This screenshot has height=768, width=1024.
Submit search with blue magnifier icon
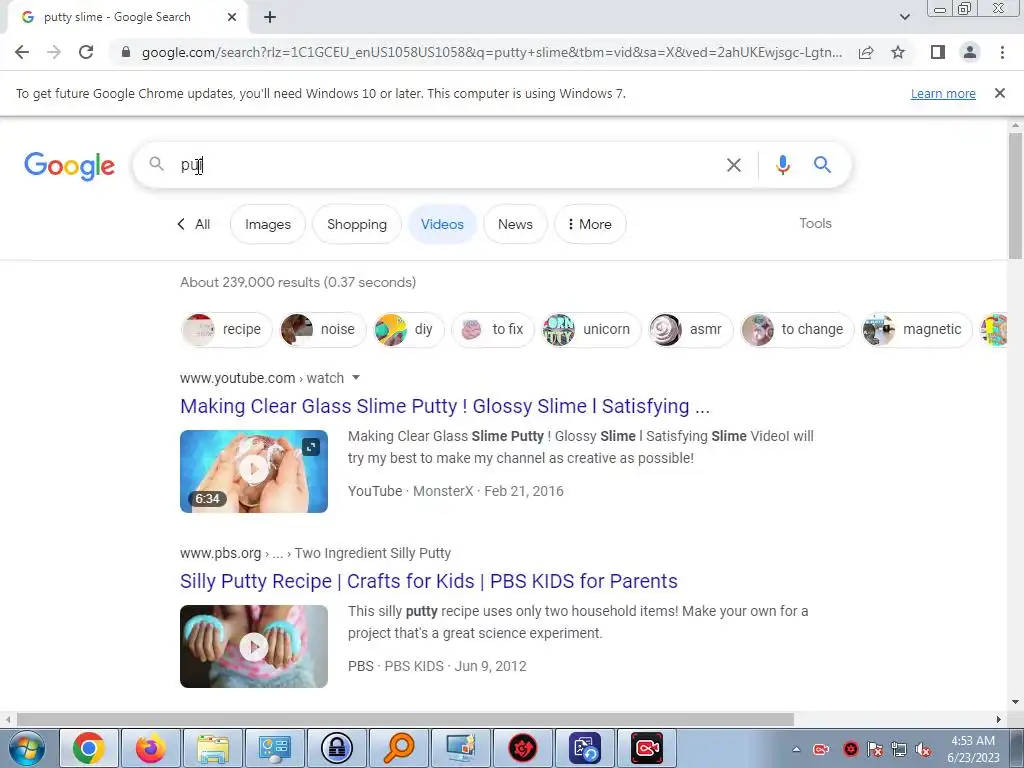pyautogui.click(x=822, y=165)
